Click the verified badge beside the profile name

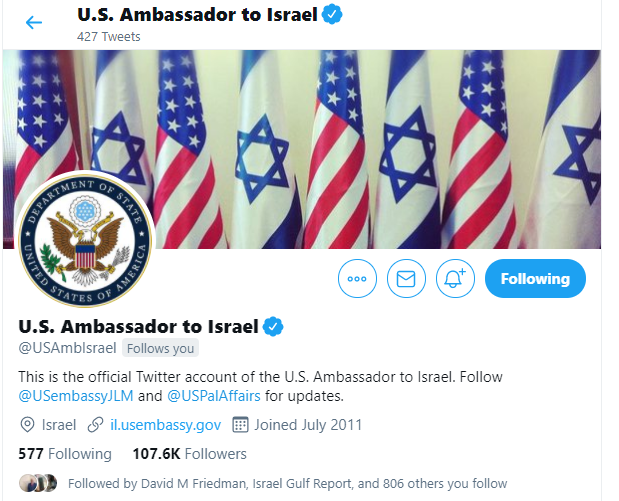[x=273, y=326]
